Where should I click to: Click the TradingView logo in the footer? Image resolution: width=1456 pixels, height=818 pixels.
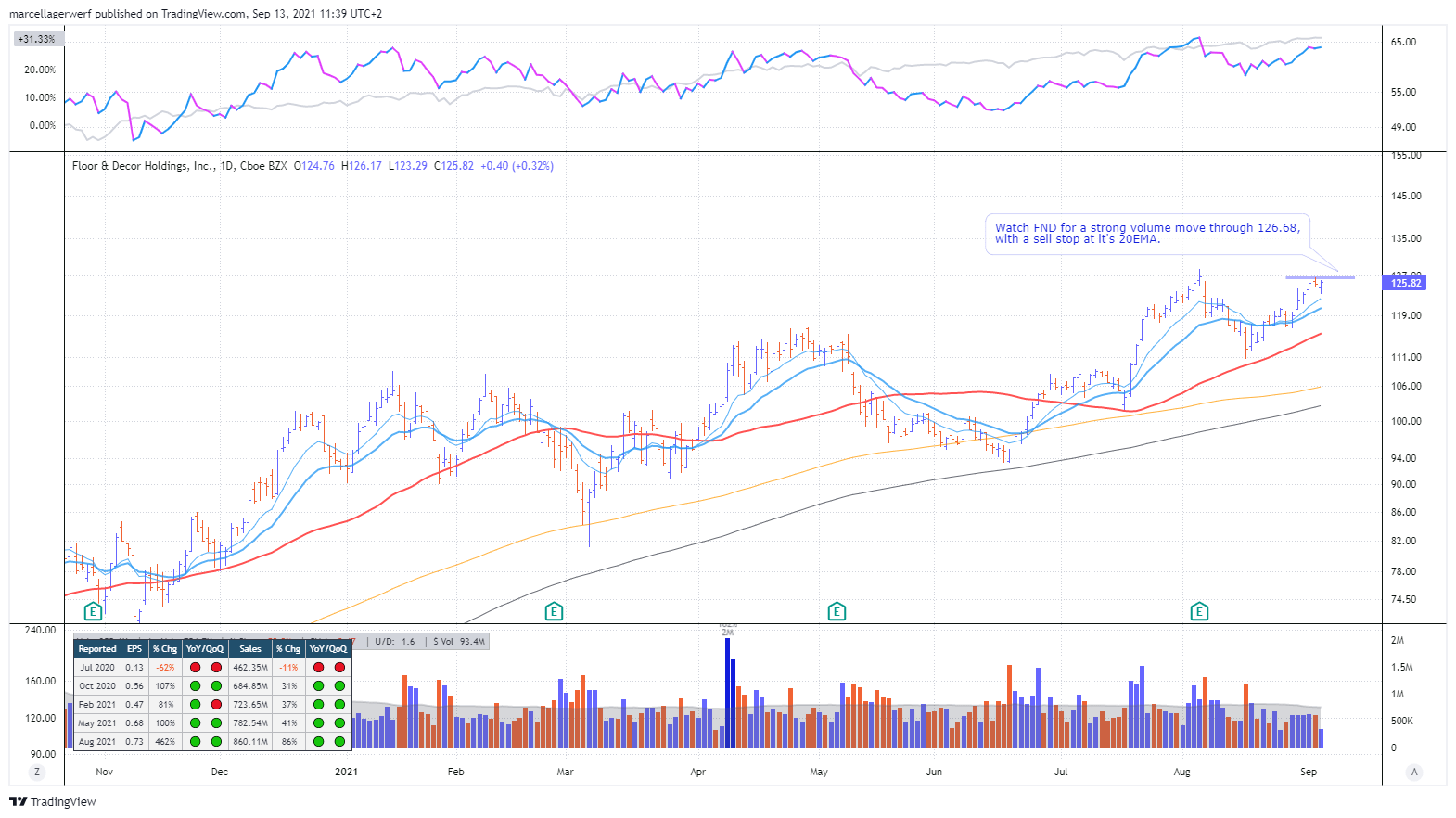[x=53, y=801]
